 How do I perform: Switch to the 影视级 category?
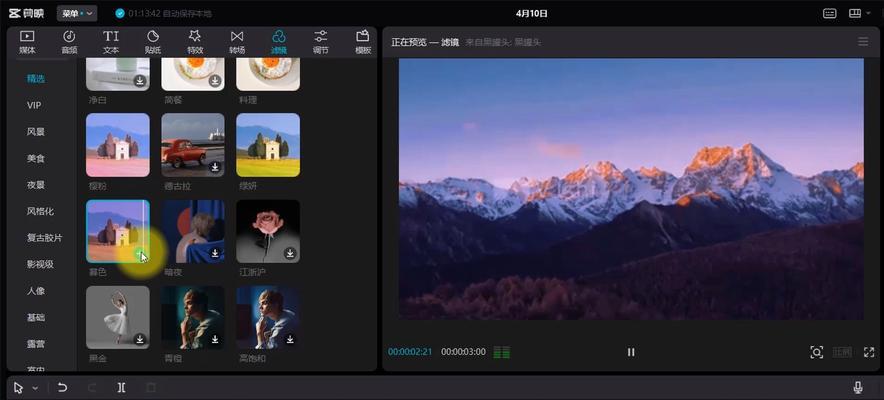40,264
